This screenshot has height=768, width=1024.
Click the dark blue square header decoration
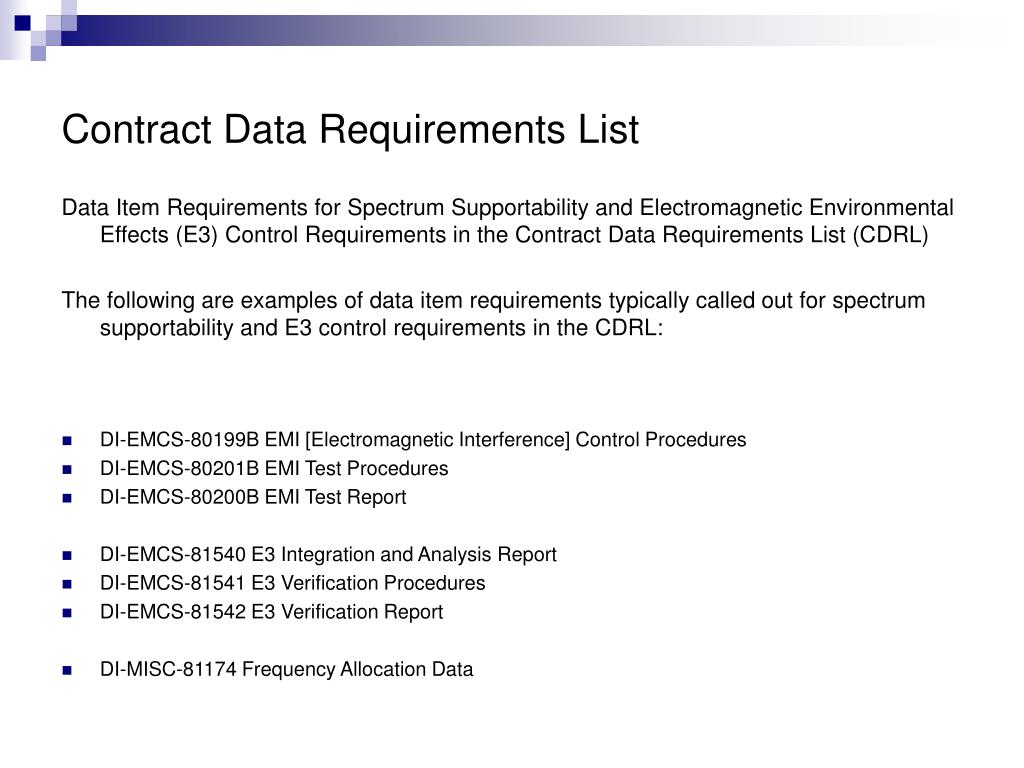coord(22,23)
